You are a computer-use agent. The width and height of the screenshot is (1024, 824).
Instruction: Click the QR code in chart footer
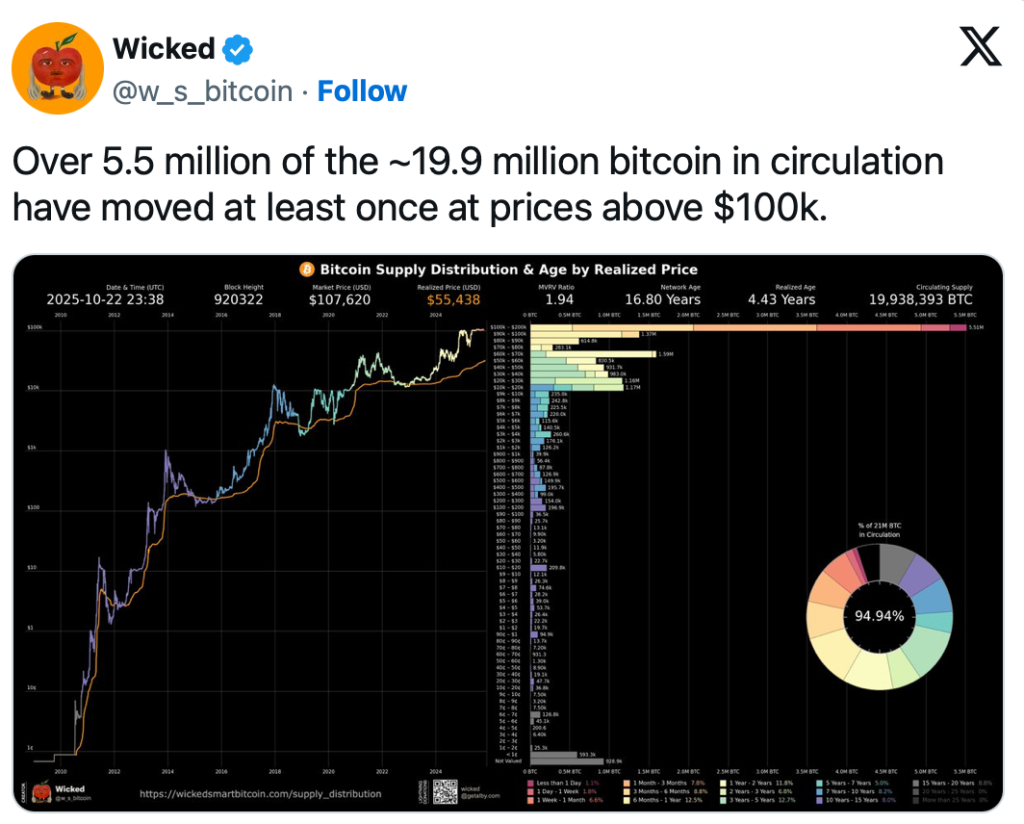point(443,791)
